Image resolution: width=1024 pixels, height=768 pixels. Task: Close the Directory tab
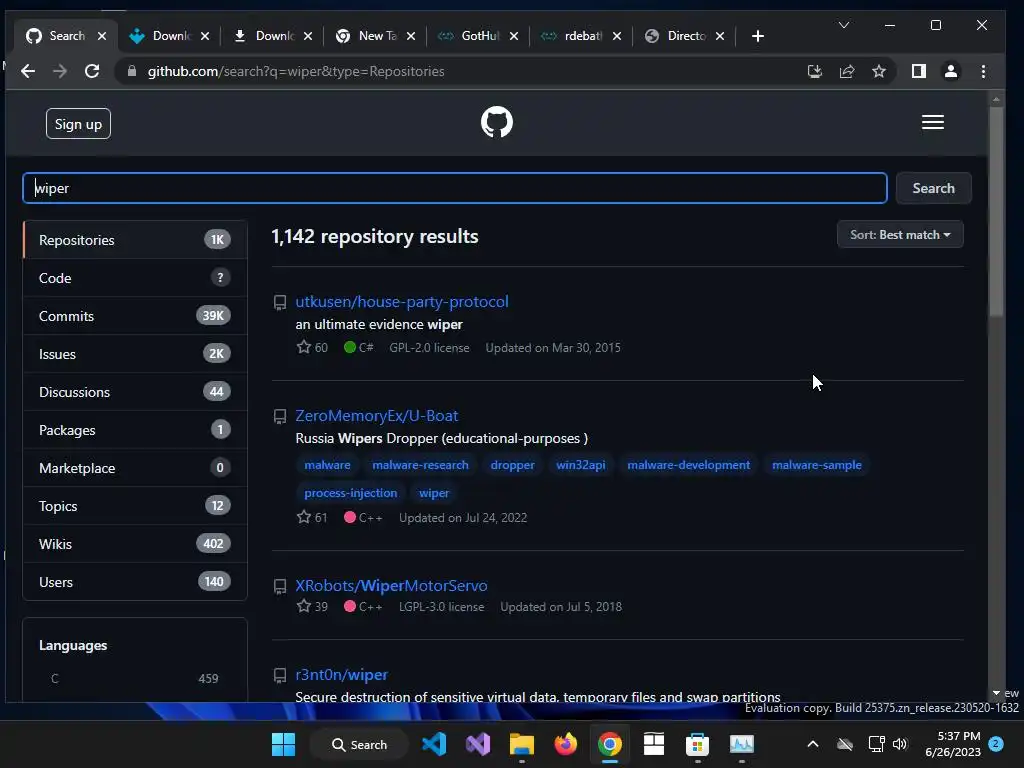720,36
